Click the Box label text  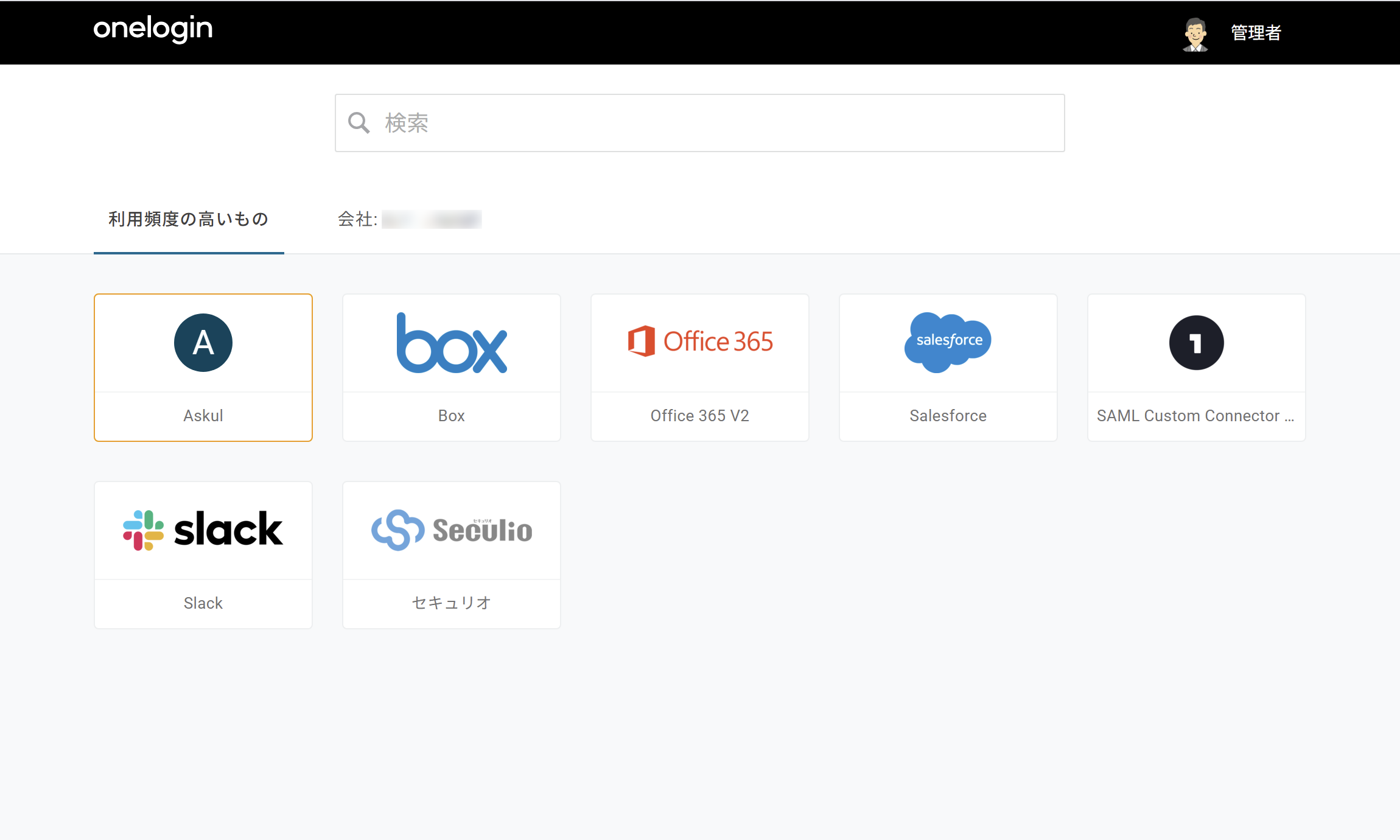tap(452, 416)
